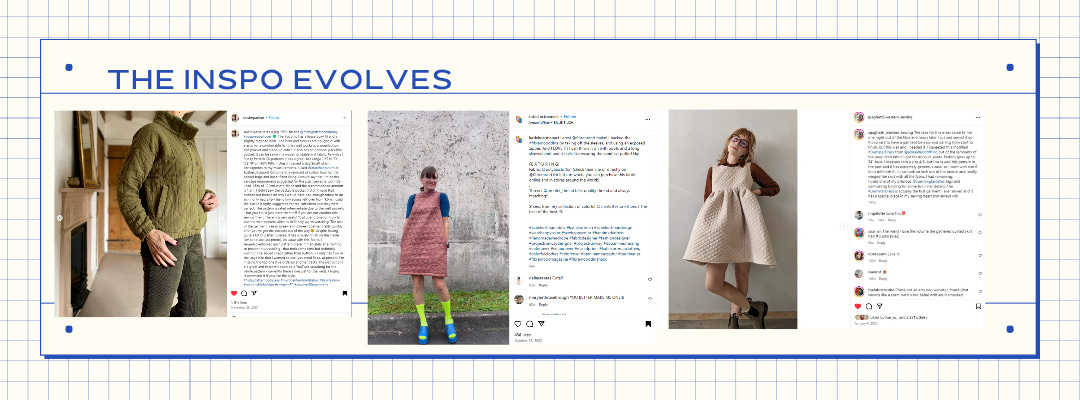
Task: Like the first comment on cream dress post
Action: click(980, 215)
